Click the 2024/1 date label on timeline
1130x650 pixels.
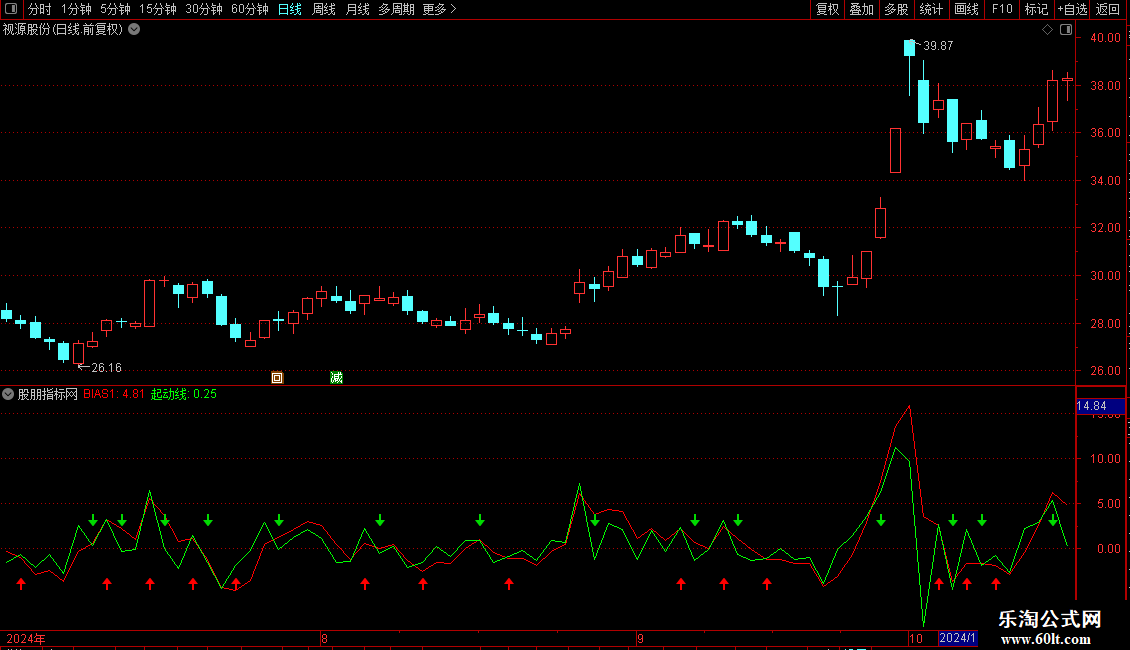coord(957,638)
